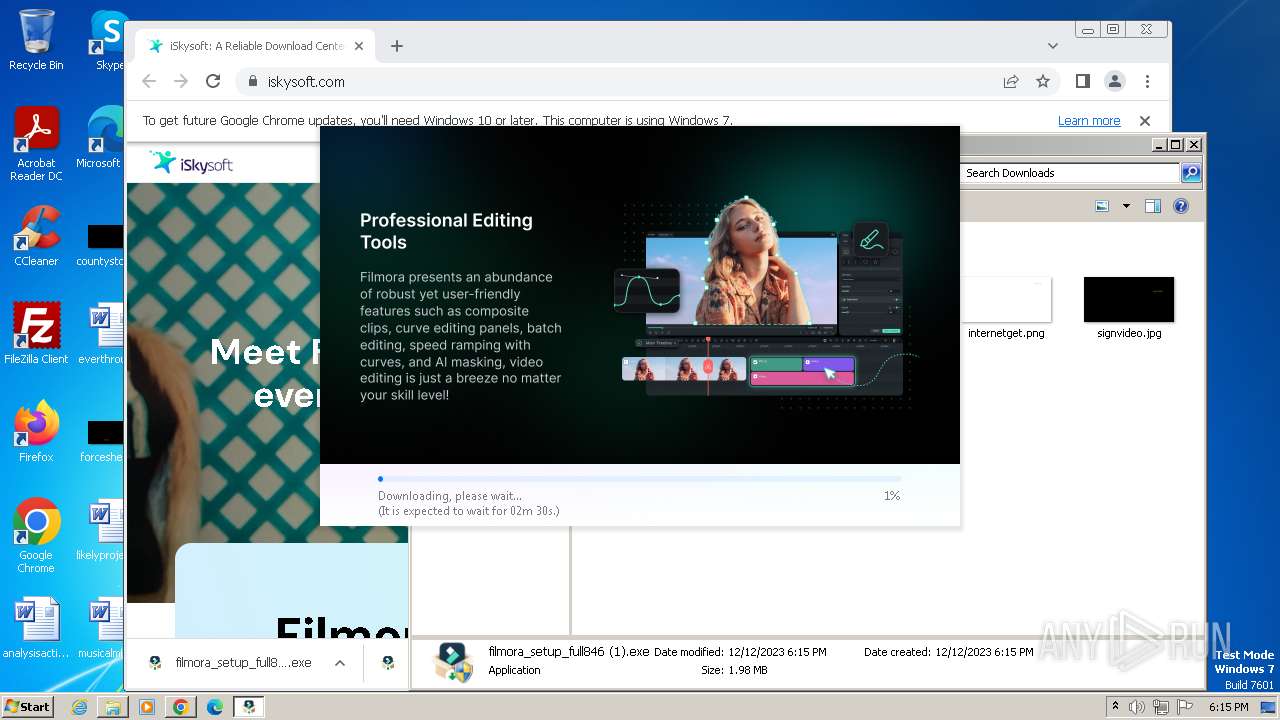Click the iSkysoft logo on webpage
The image size is (1280, 720).
tap(191, 163)
